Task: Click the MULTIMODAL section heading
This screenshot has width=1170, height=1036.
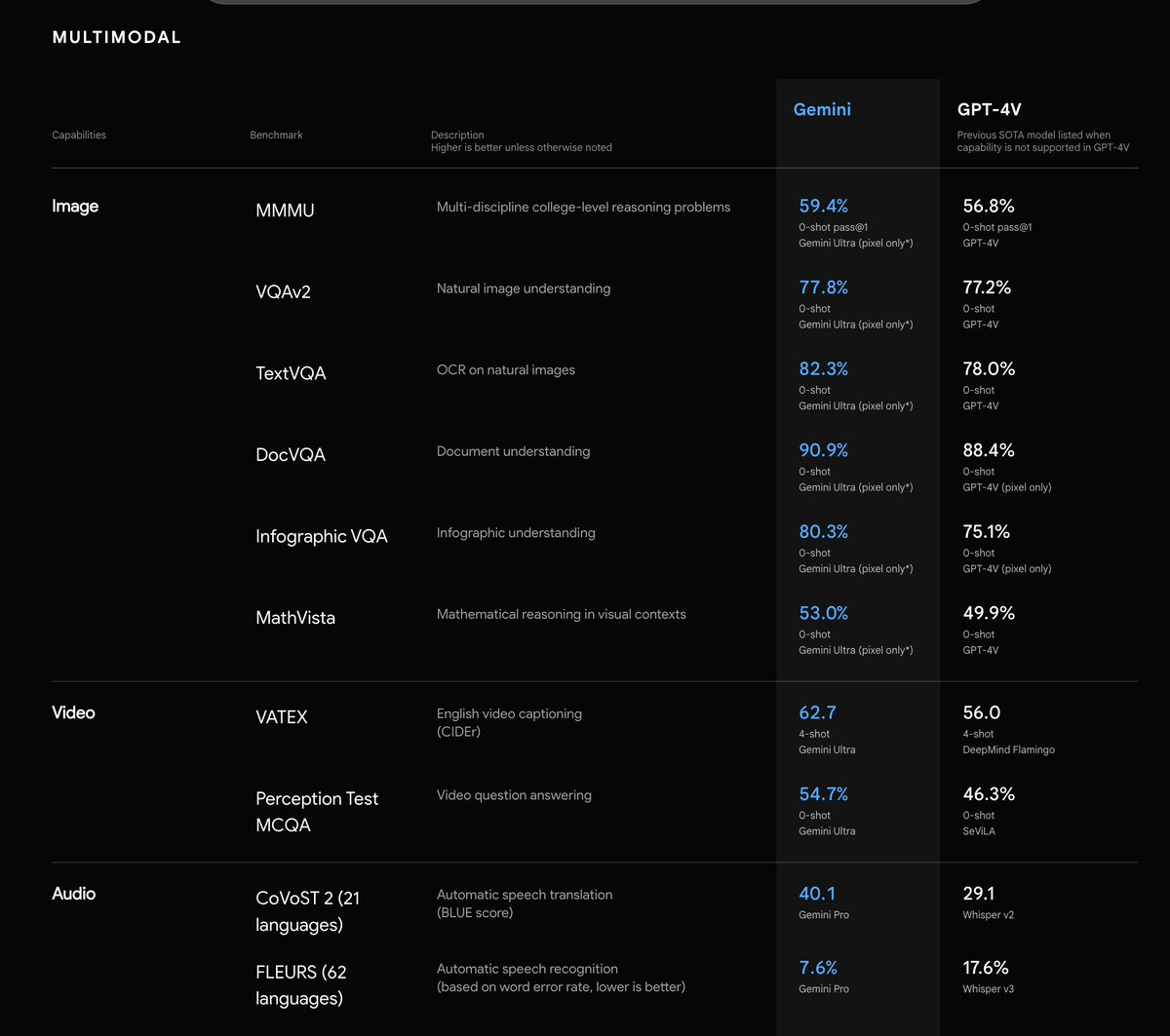Action: [116, 37]
